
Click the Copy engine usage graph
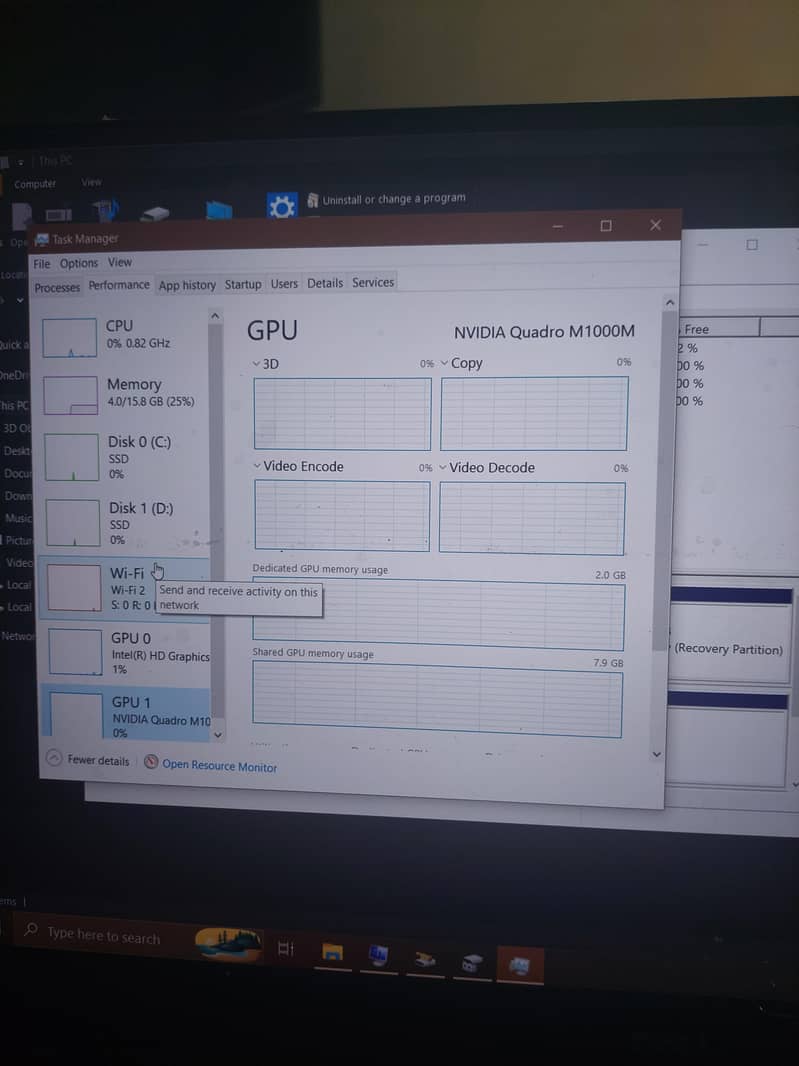click(534, 413)
